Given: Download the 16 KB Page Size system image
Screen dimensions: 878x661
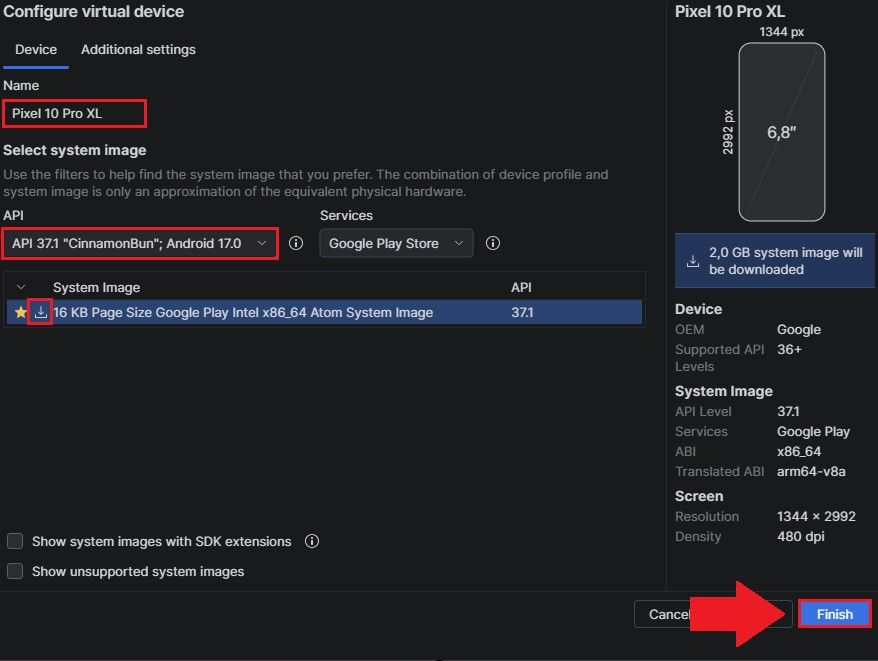Looking at the screenshot, I should point(40,312).
